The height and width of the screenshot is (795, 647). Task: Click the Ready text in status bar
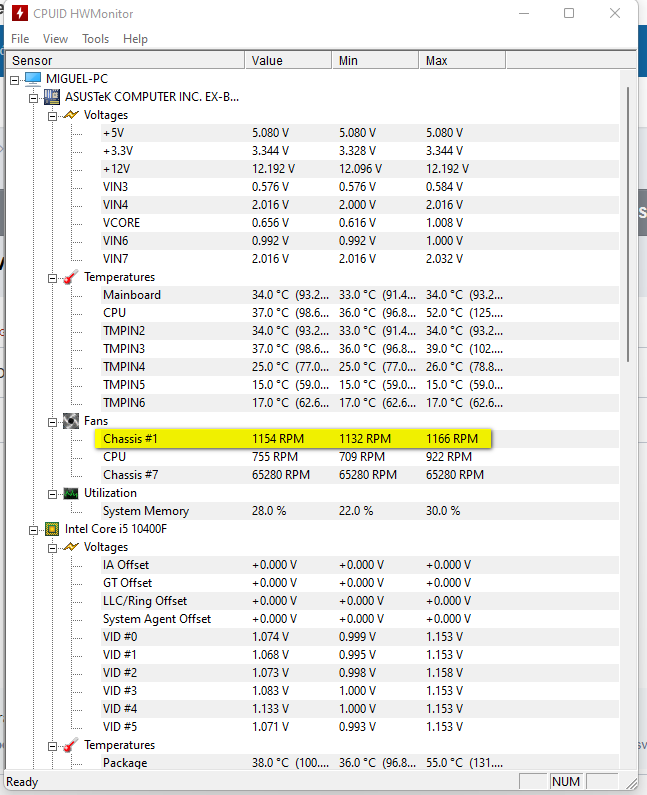click(22, 782)
